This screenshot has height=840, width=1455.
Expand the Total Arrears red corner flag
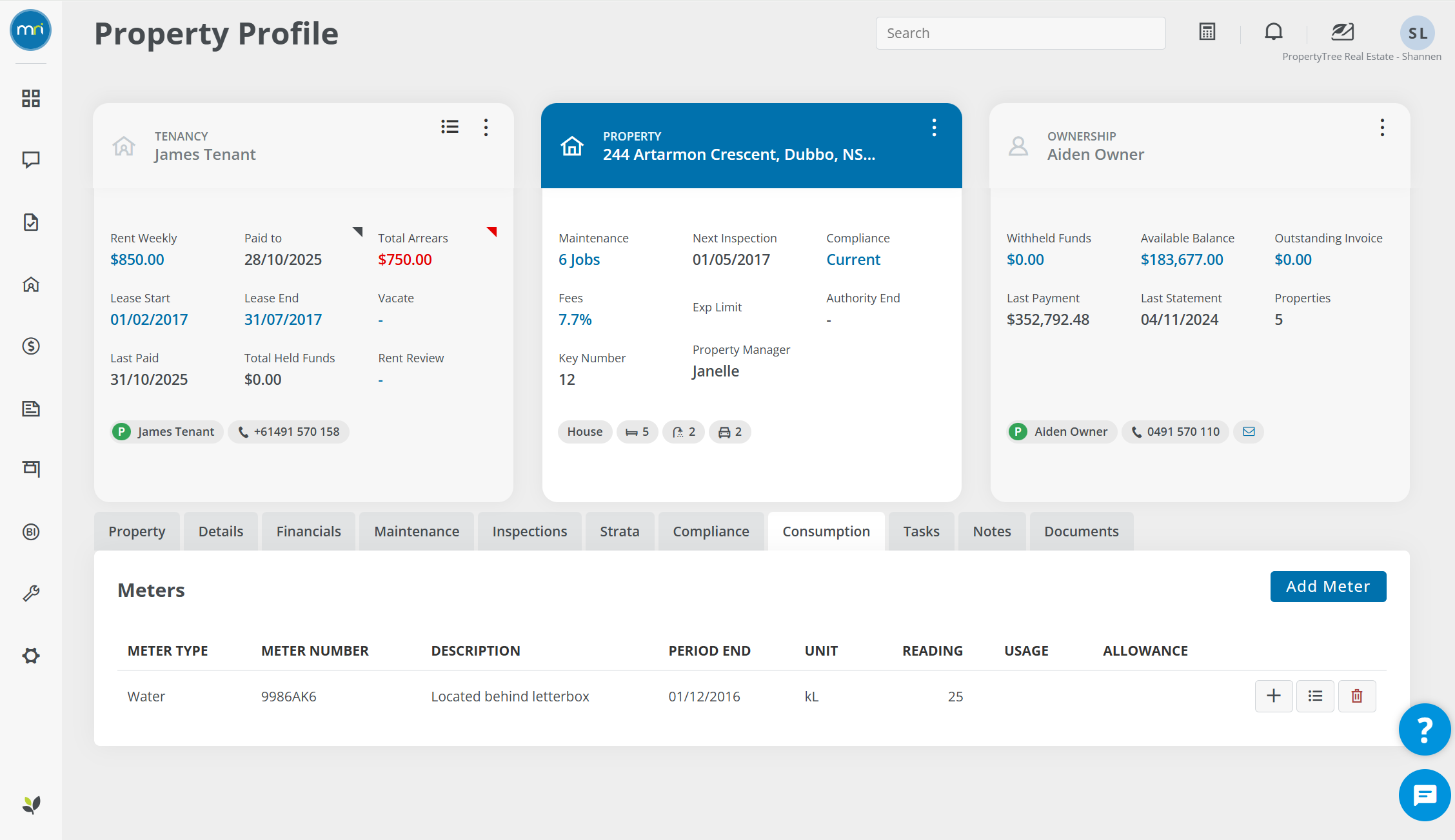pyautogui.click(x=493, y=231)
